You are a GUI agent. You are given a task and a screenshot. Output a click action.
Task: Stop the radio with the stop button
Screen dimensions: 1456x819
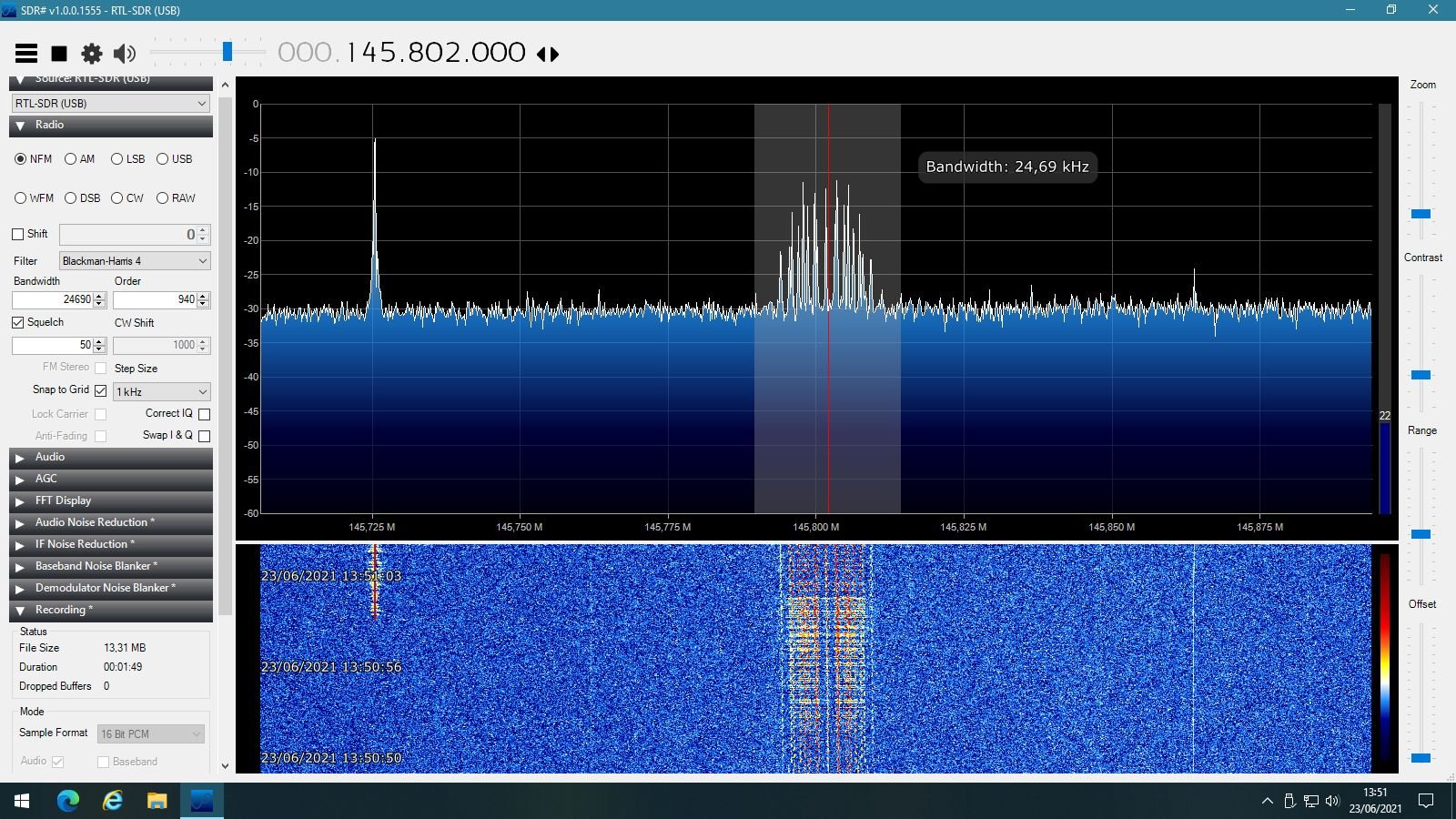coord(59,54)
